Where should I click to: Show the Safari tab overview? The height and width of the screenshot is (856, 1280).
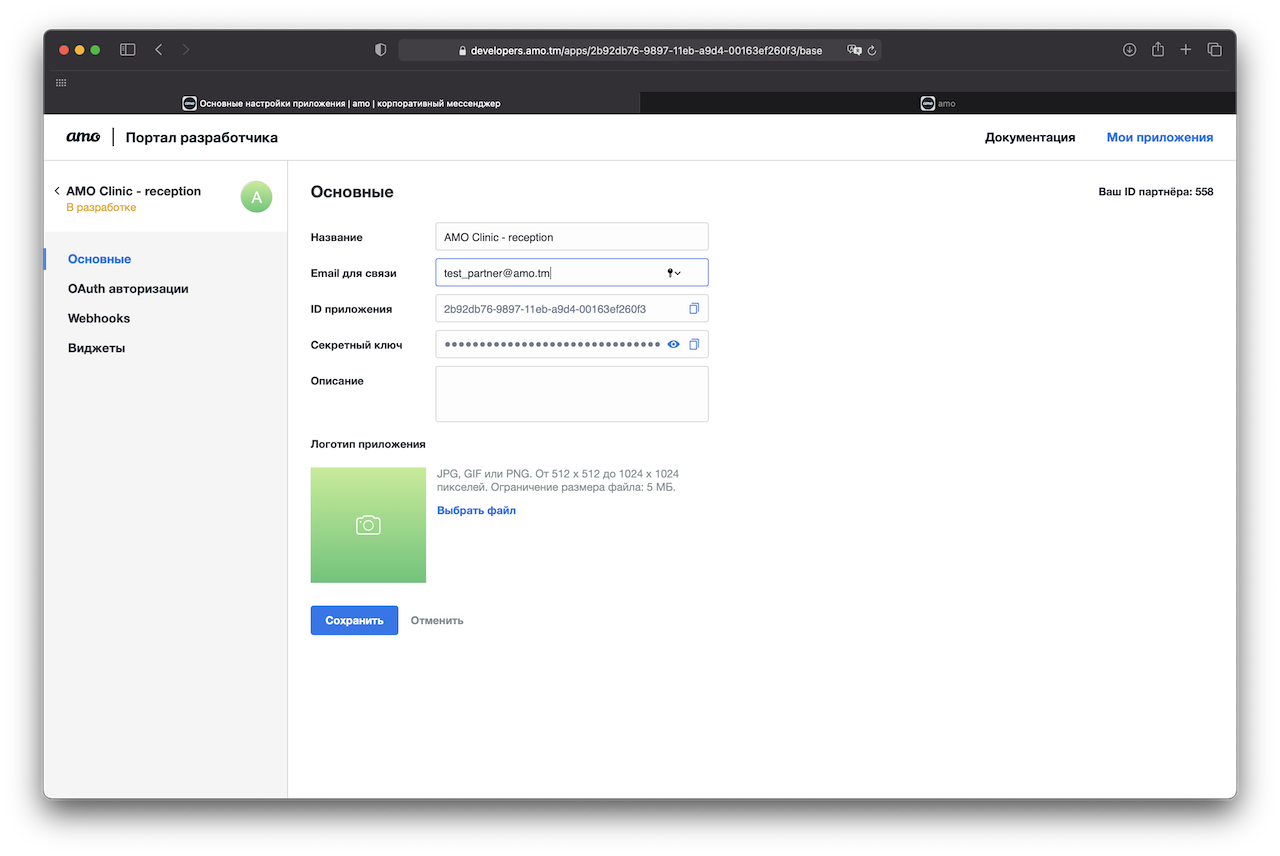click(1214, 50)
